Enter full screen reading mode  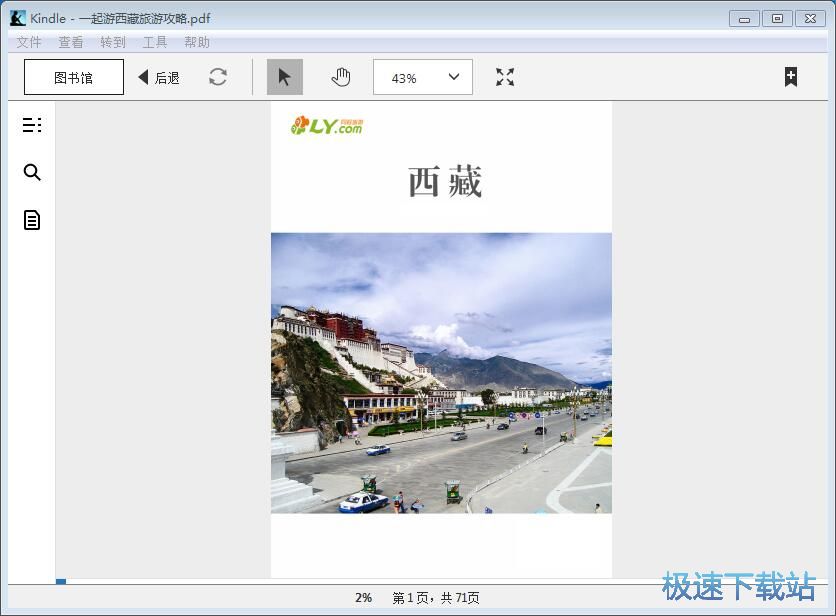pos(504,76)
